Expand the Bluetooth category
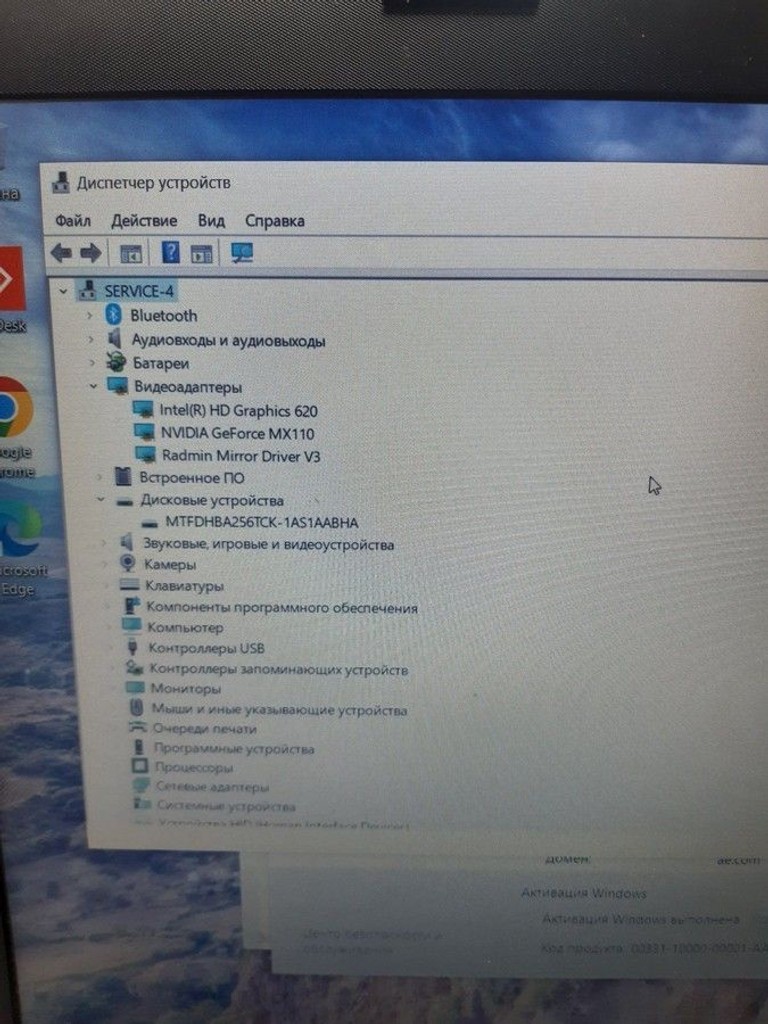 click(x=89, y=316)
